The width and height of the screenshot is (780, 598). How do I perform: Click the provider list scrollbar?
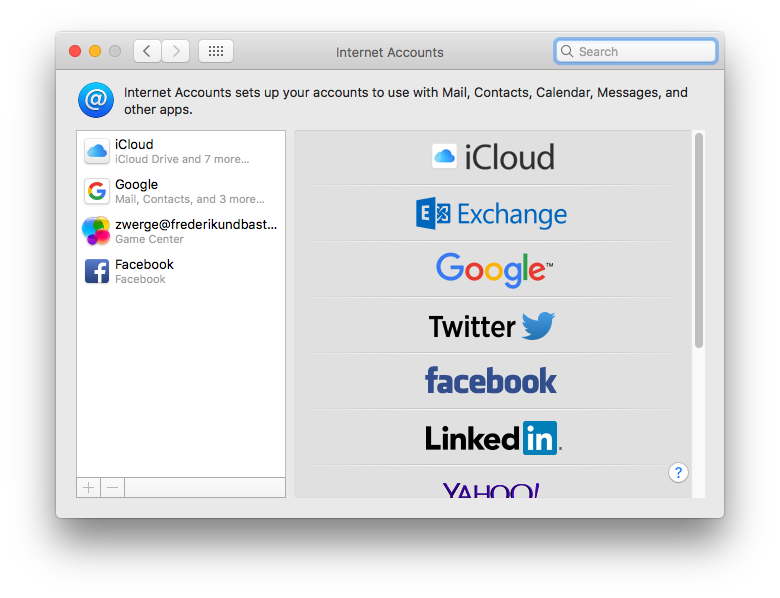pyautogui.click(x=699, y=240)
